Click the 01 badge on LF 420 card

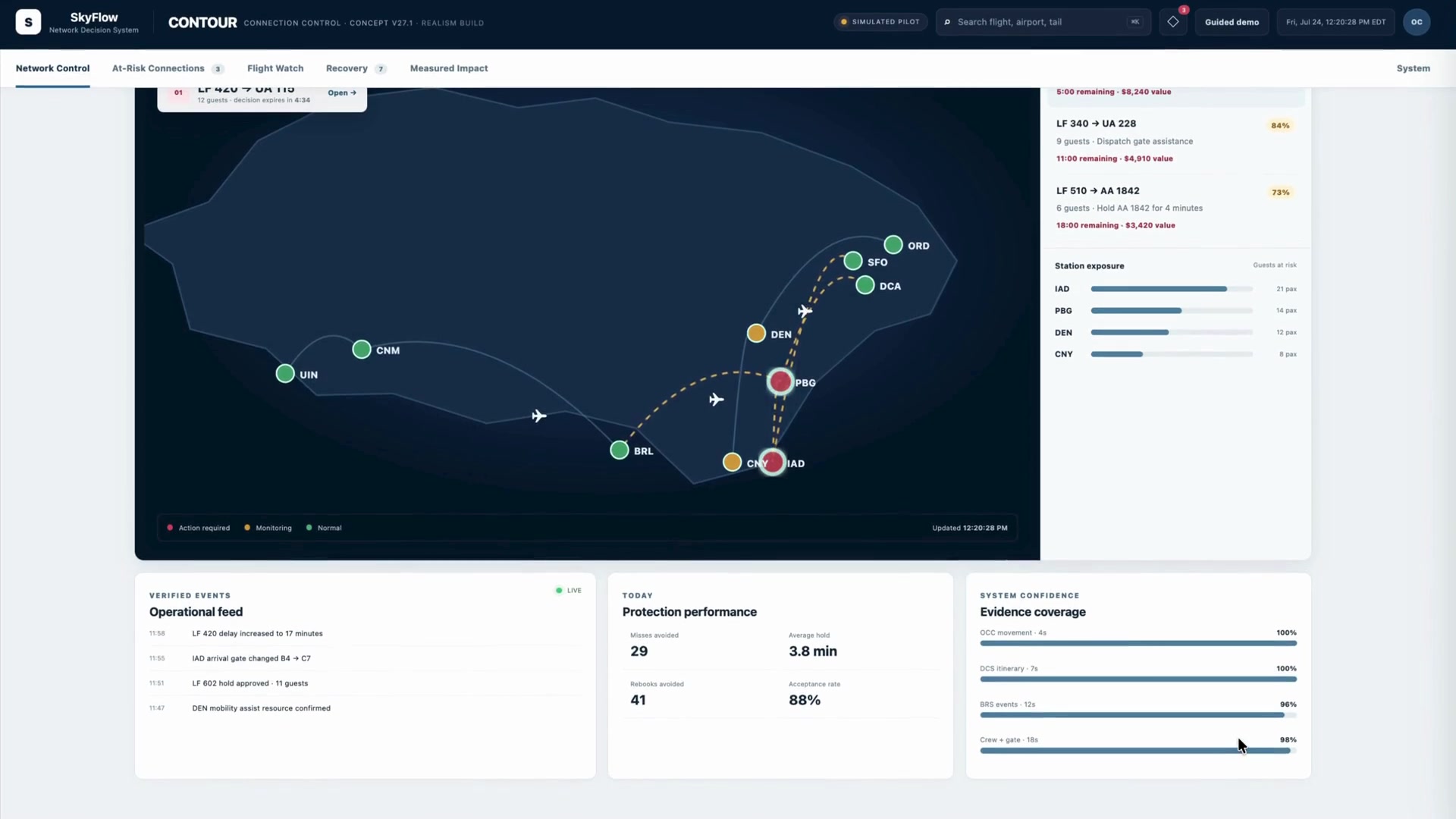(x=178, y=93)
